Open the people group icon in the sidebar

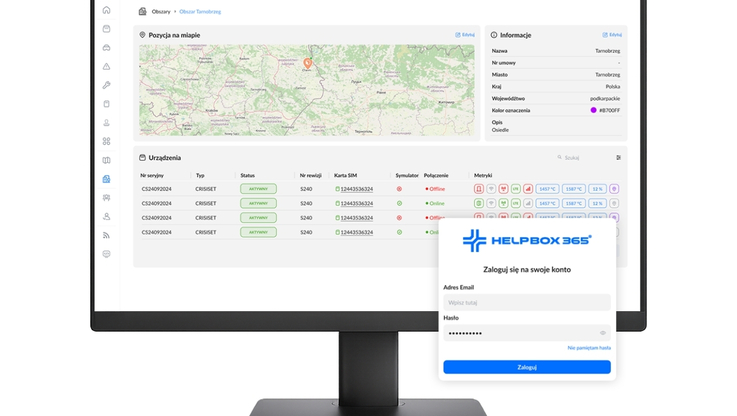(106, 198)
